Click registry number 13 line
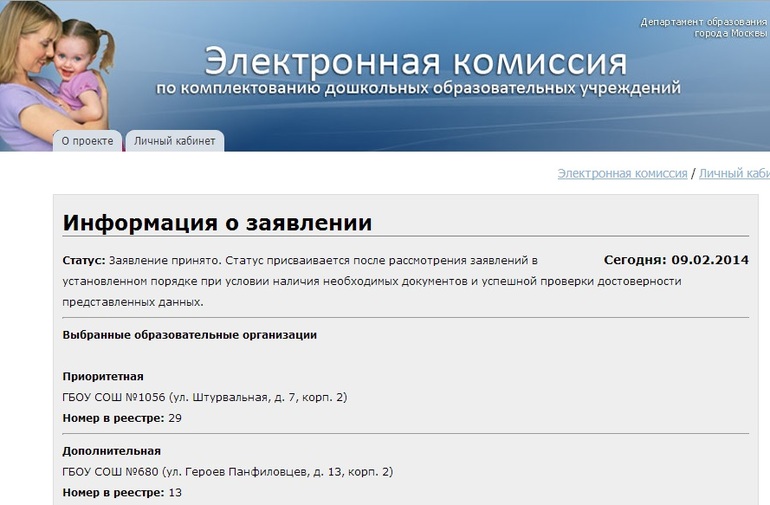 [122, 493]
